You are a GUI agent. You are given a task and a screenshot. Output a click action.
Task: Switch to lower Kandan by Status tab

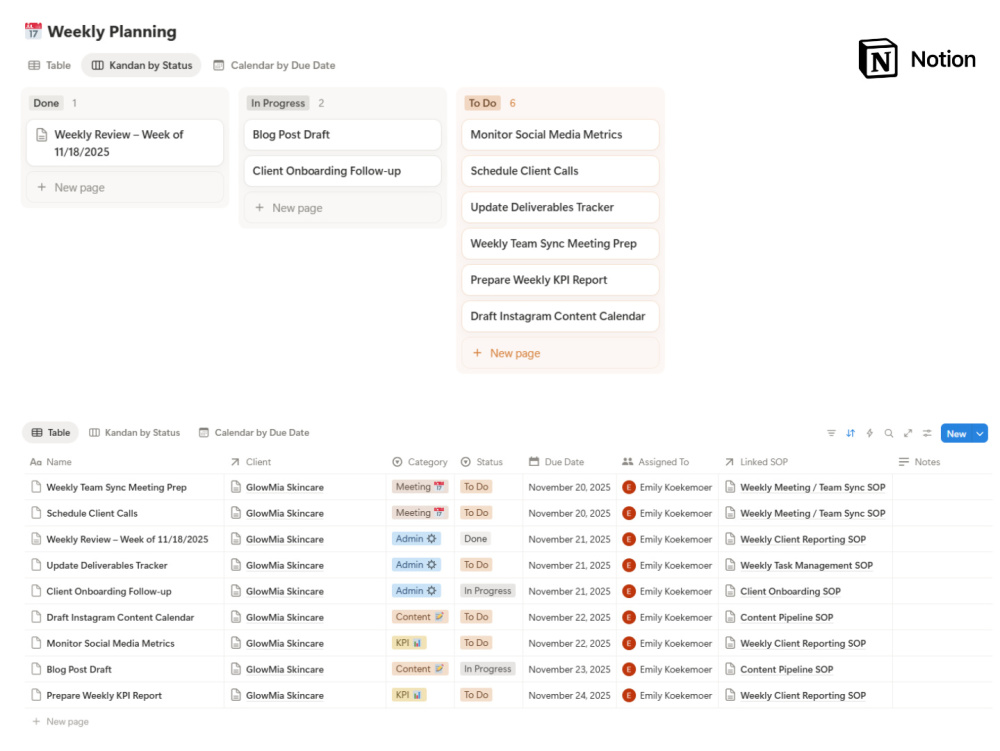pos(135,432)
